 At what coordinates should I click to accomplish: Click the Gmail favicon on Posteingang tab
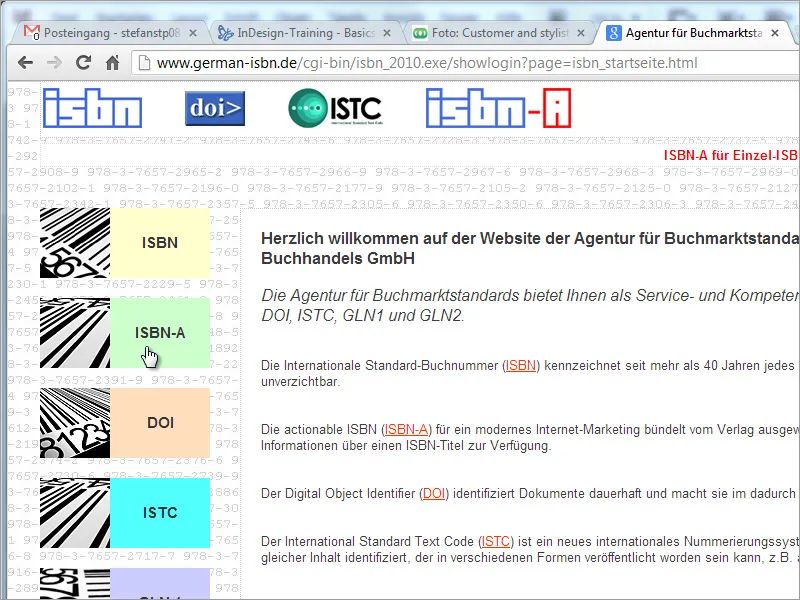(32, 33)
